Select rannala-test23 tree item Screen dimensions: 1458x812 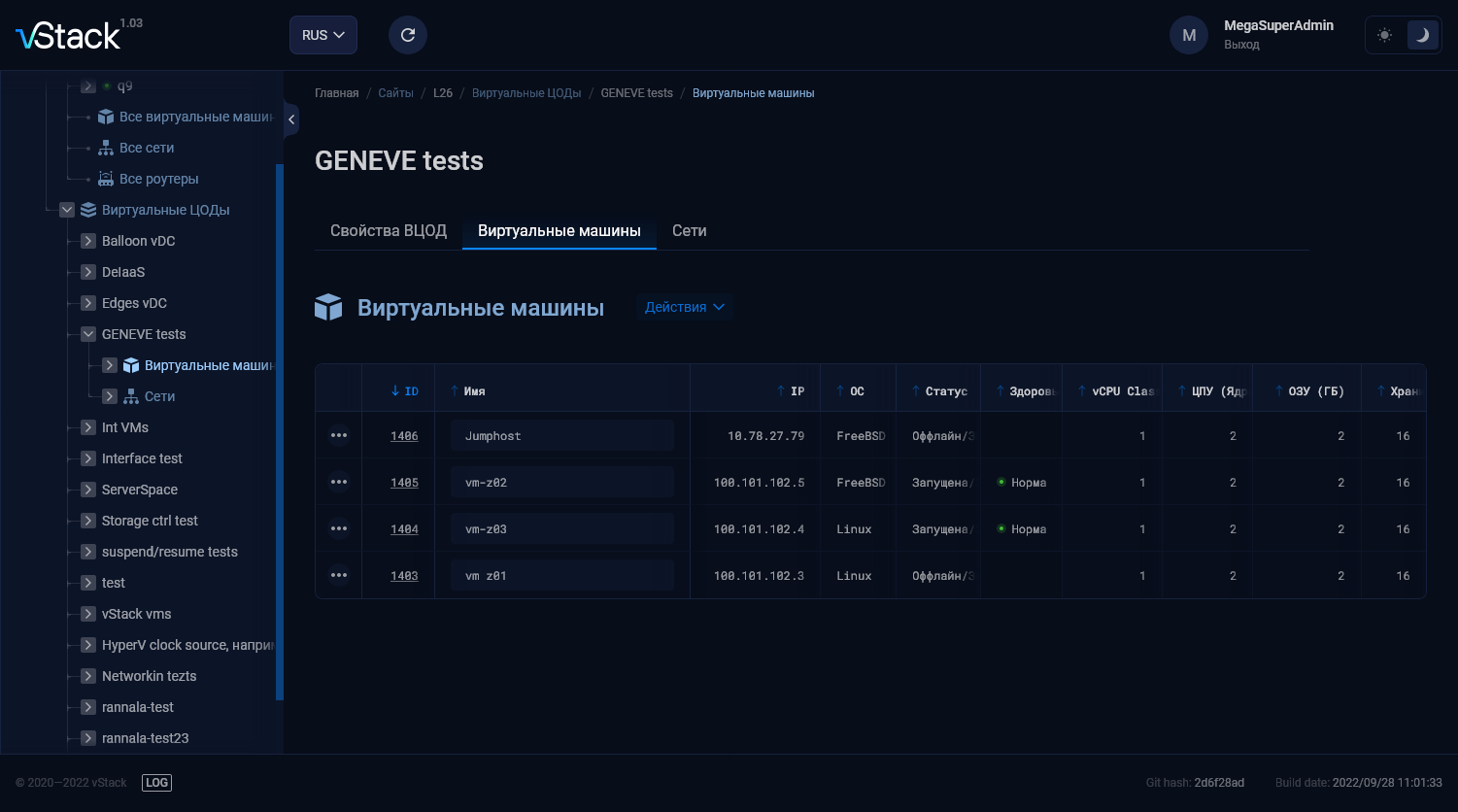click(146, 738)
